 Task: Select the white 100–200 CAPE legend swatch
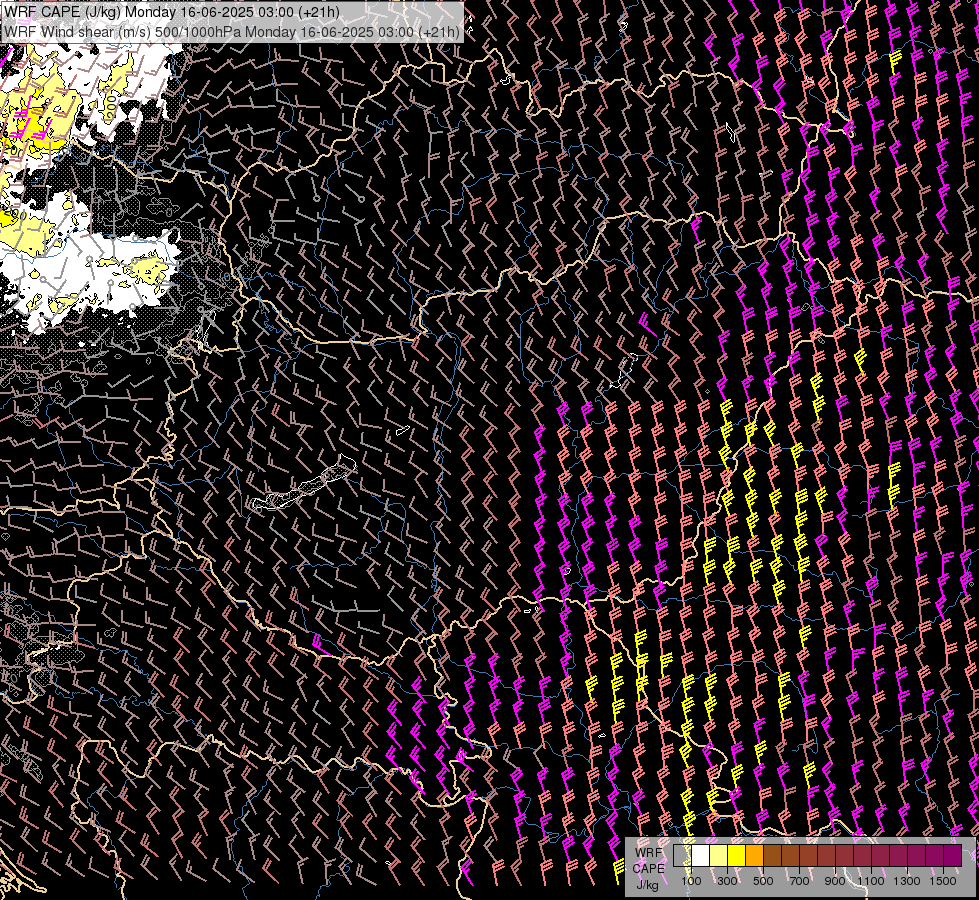pyautogui.click(x=701, y=855)
